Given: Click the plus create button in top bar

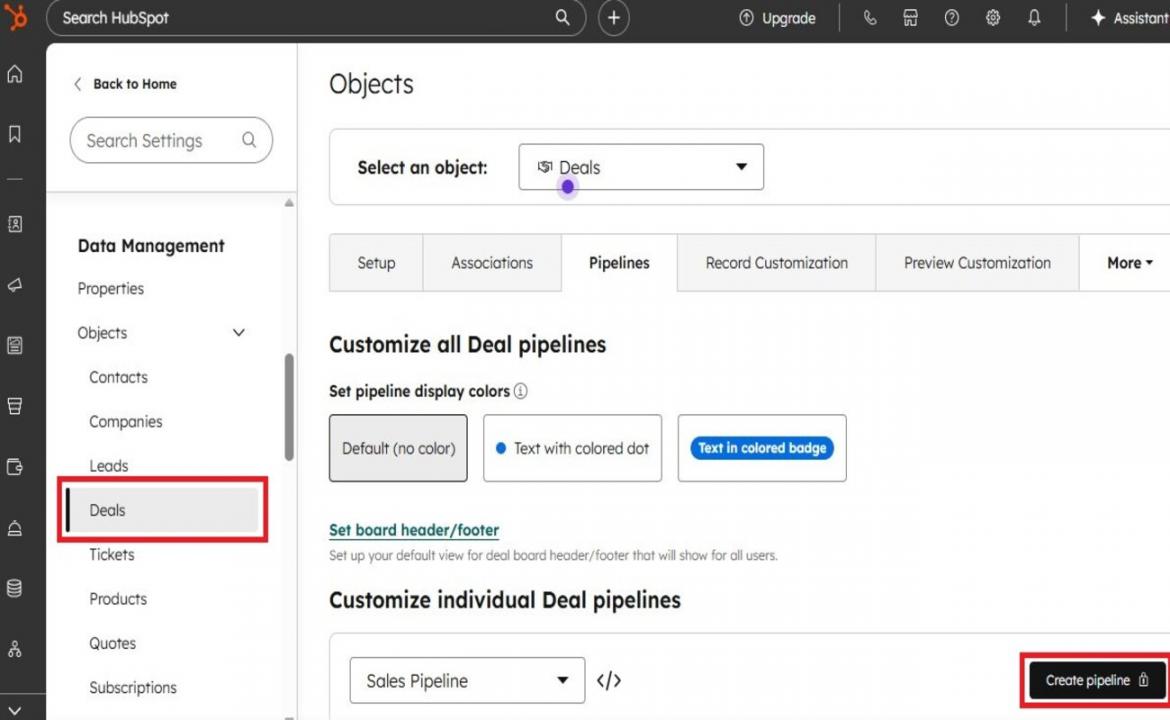Looking at the screenshot, I should coord(613,18).
